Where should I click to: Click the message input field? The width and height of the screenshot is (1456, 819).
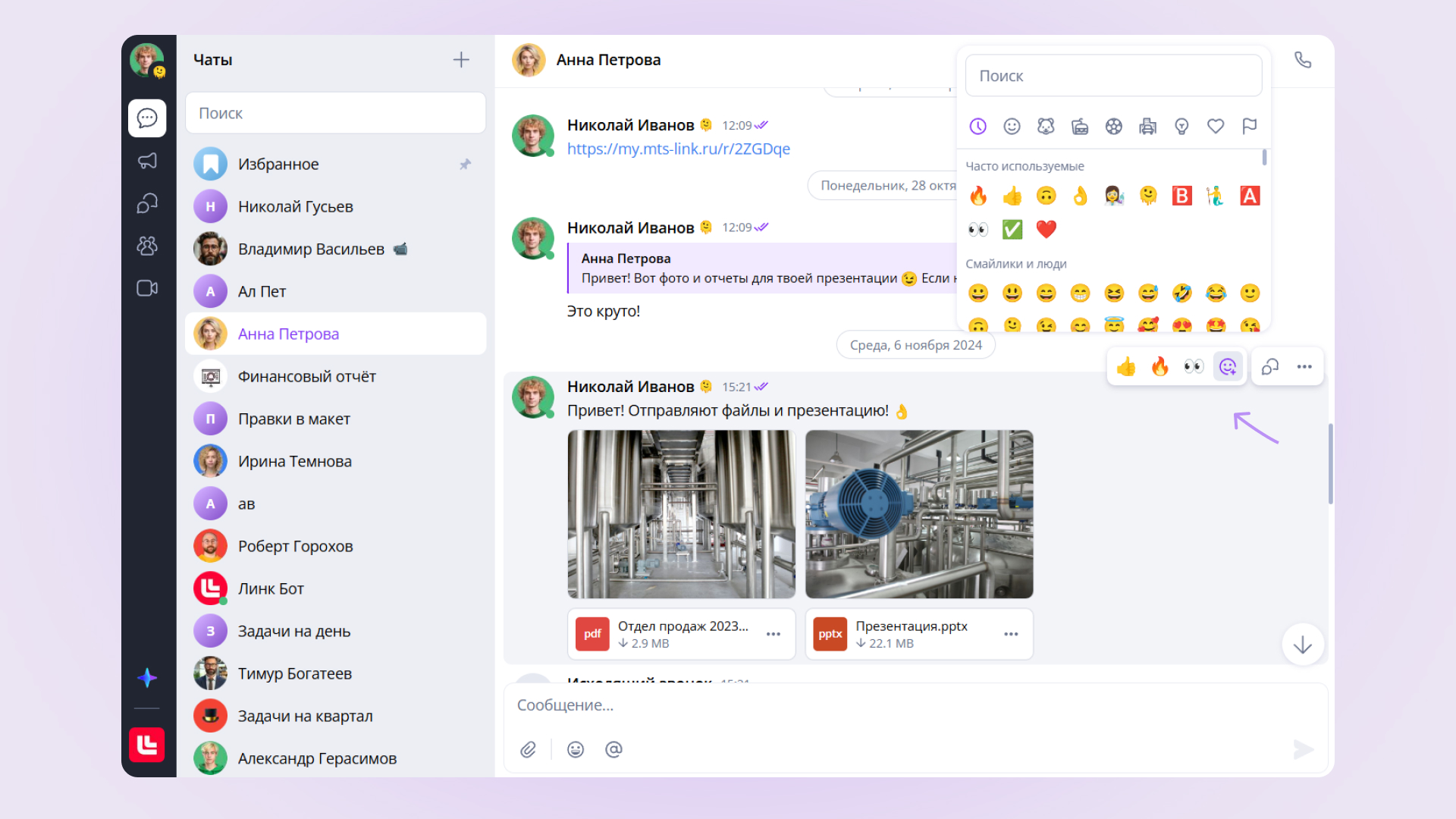tap(915, 705)
